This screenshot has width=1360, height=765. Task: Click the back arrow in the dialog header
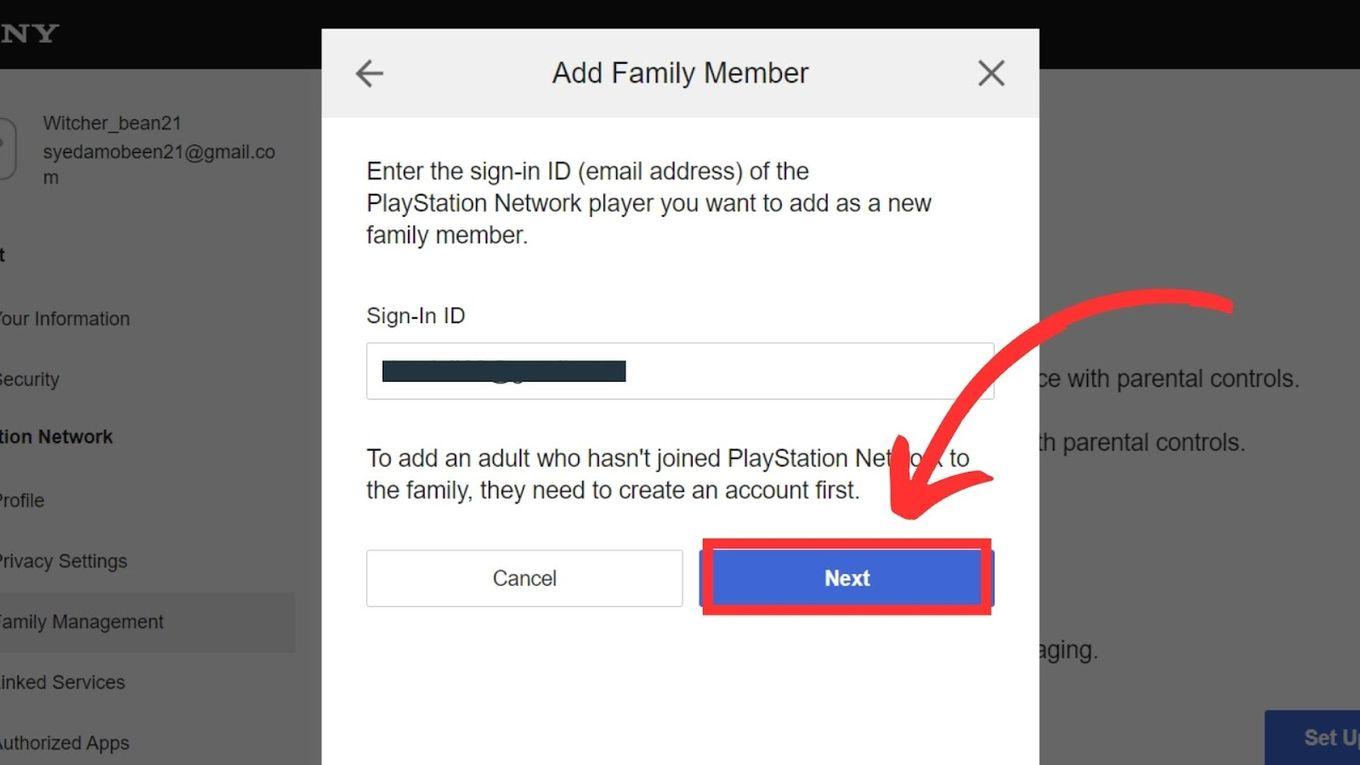[368, 72]
